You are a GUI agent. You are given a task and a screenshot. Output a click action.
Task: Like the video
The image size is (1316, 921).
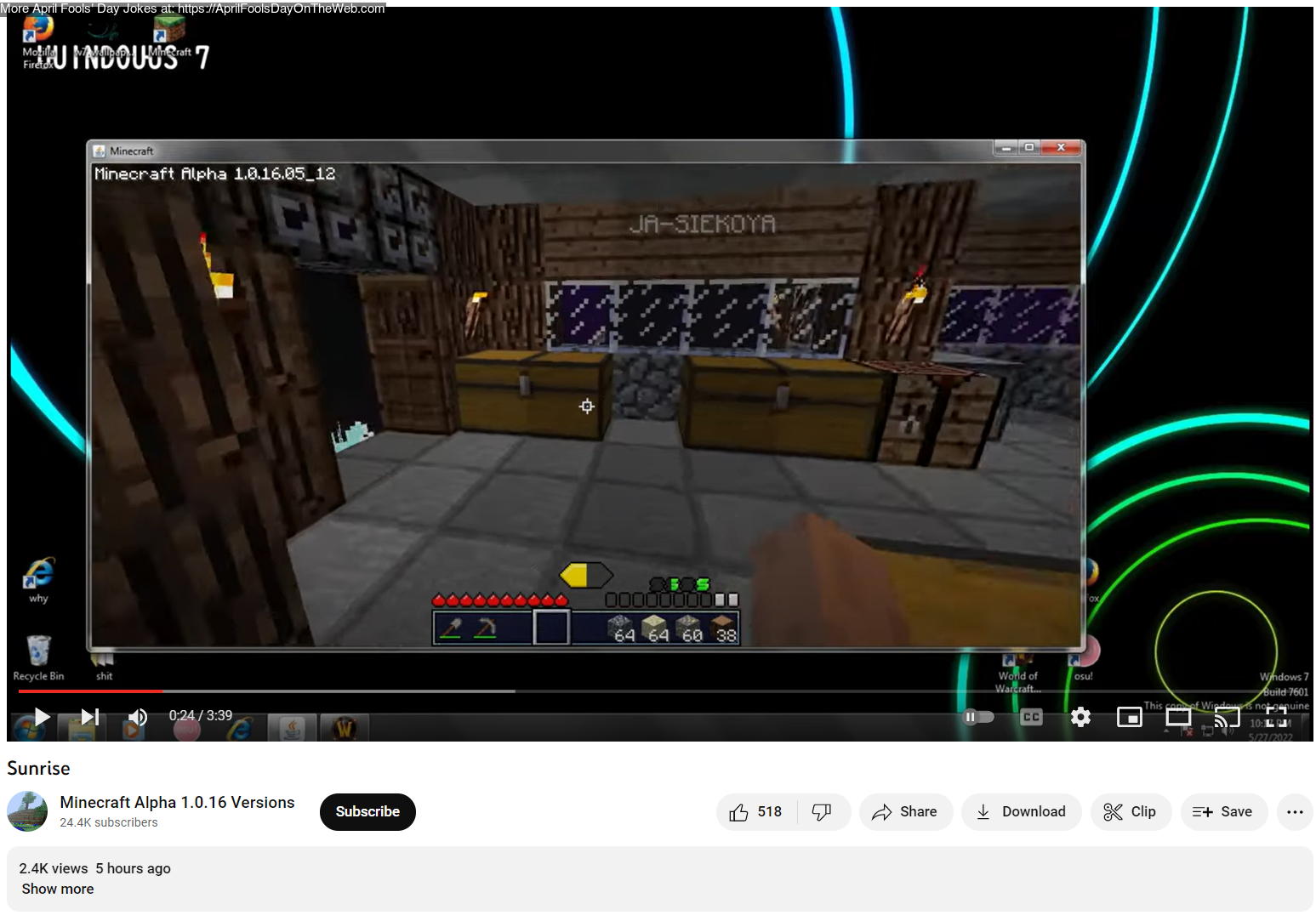[755, 812]
